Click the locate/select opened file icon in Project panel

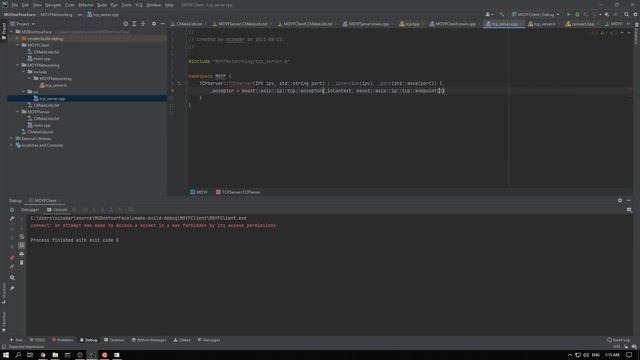(125, 24)
